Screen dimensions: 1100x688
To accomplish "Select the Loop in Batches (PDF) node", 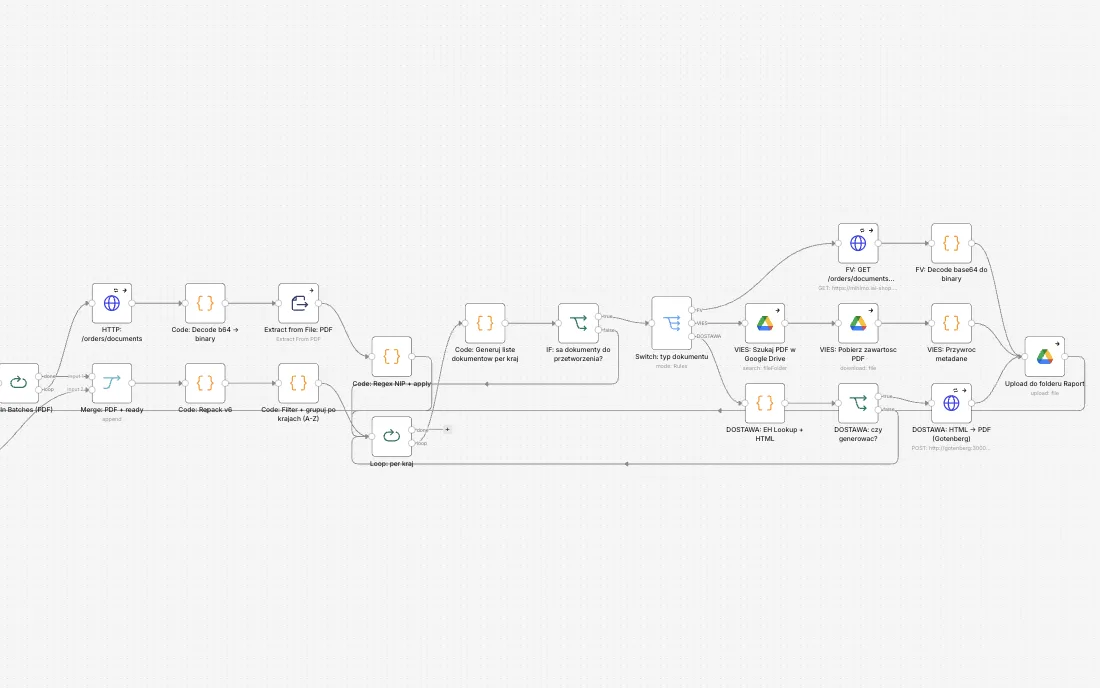I will point(18,383).
